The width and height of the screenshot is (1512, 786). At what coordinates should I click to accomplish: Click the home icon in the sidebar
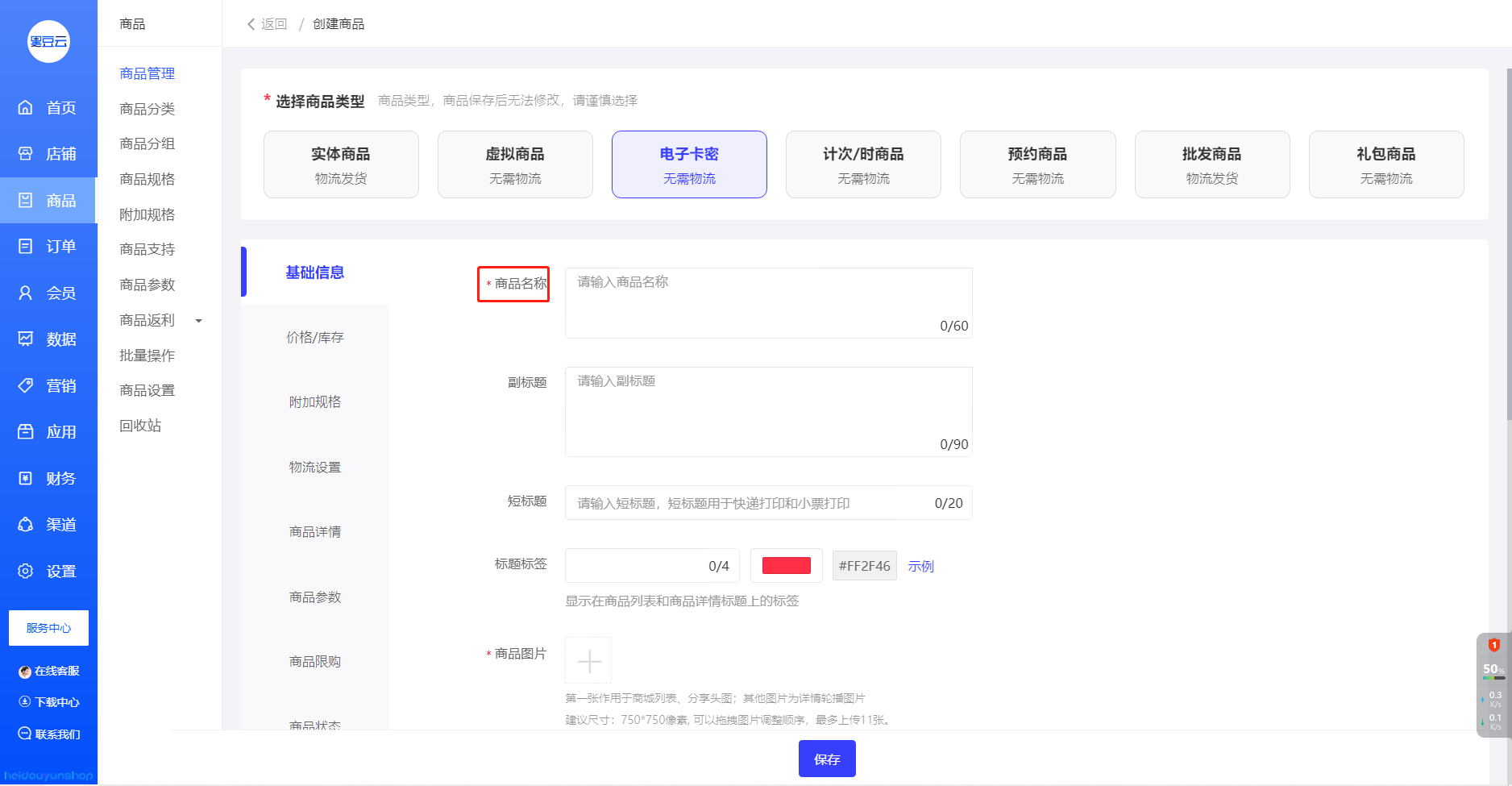click(x=26, y=107)
